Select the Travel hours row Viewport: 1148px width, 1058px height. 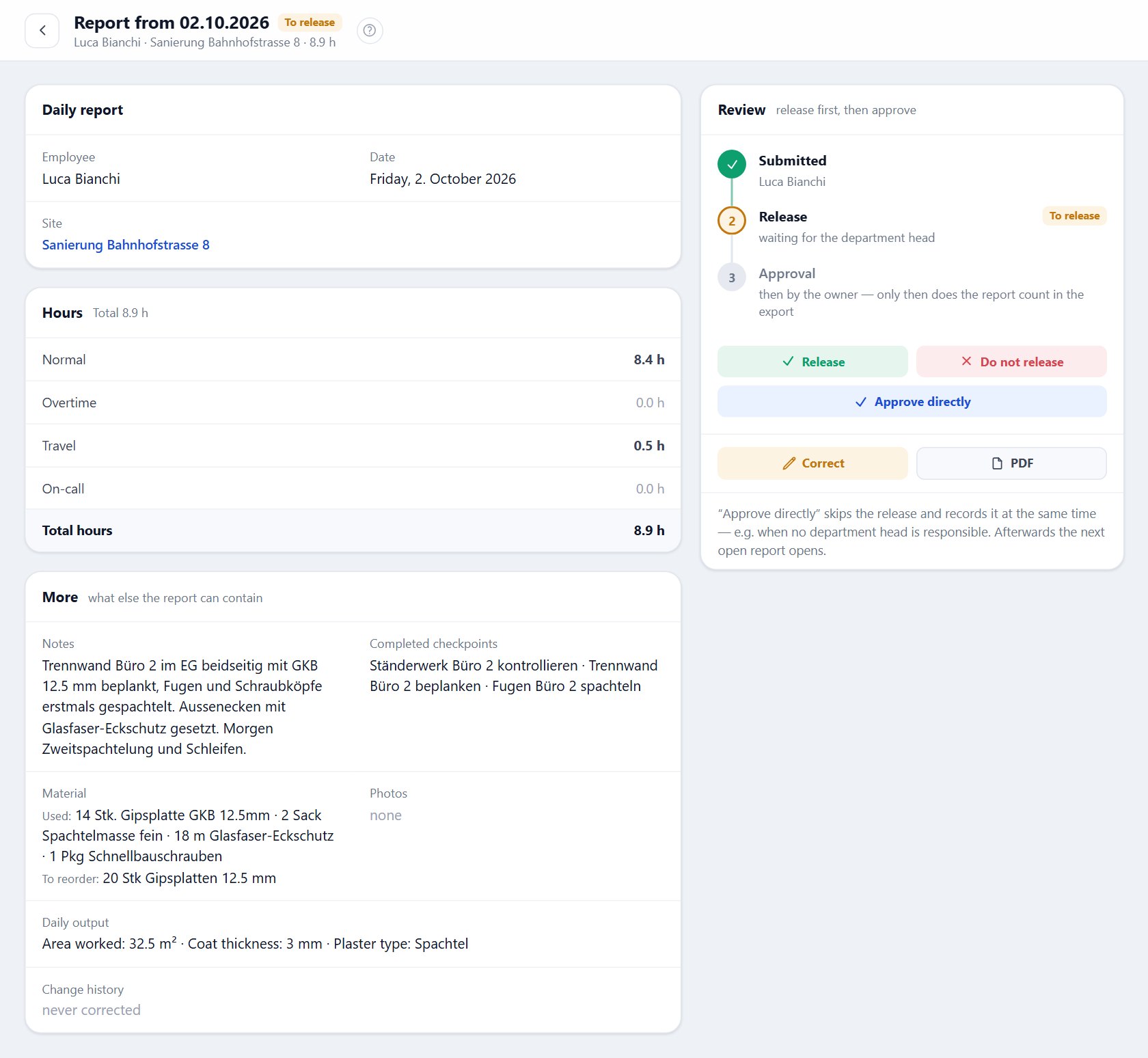click(x=353, y=446)
